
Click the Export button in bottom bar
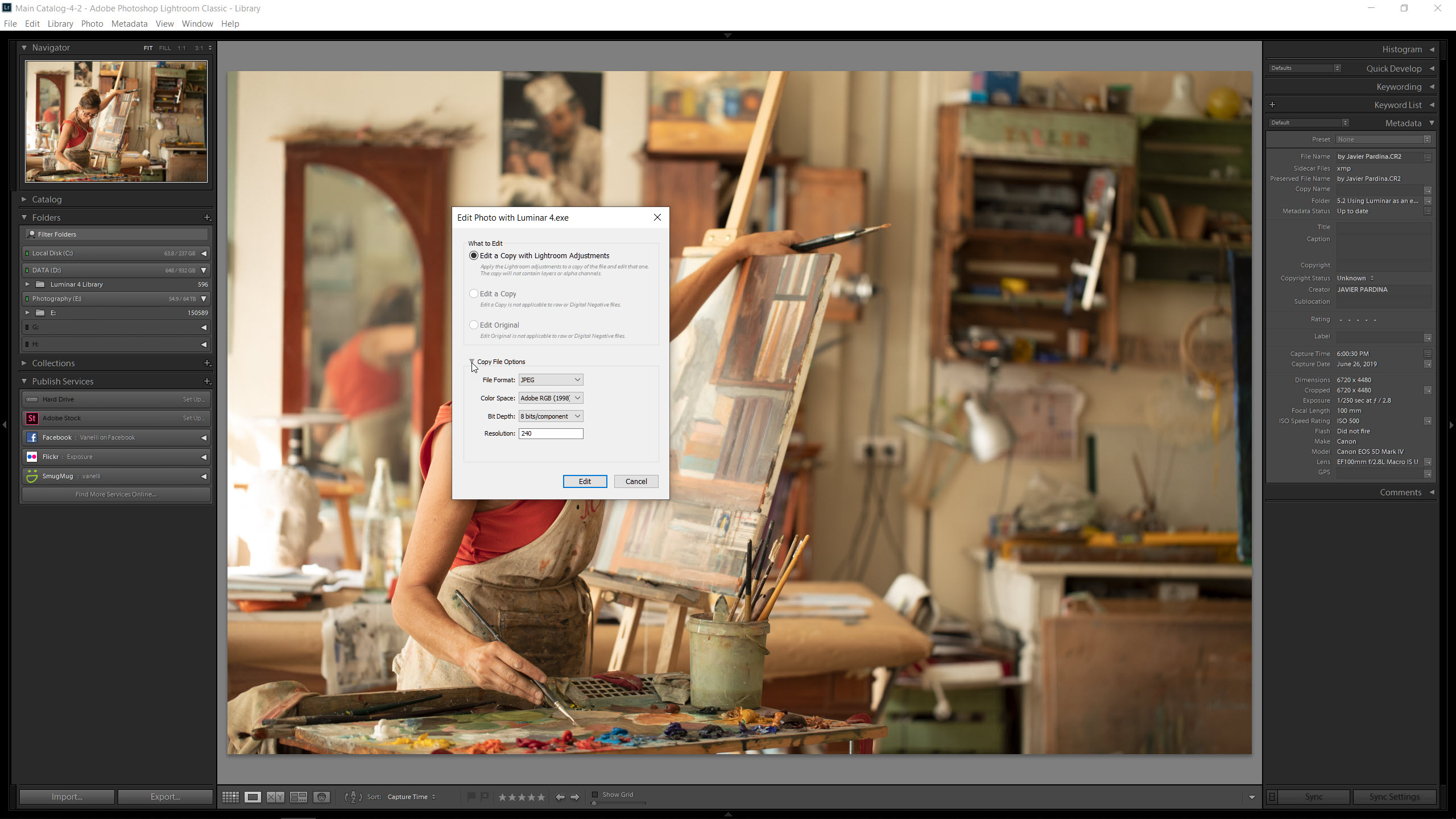[164, 797]
